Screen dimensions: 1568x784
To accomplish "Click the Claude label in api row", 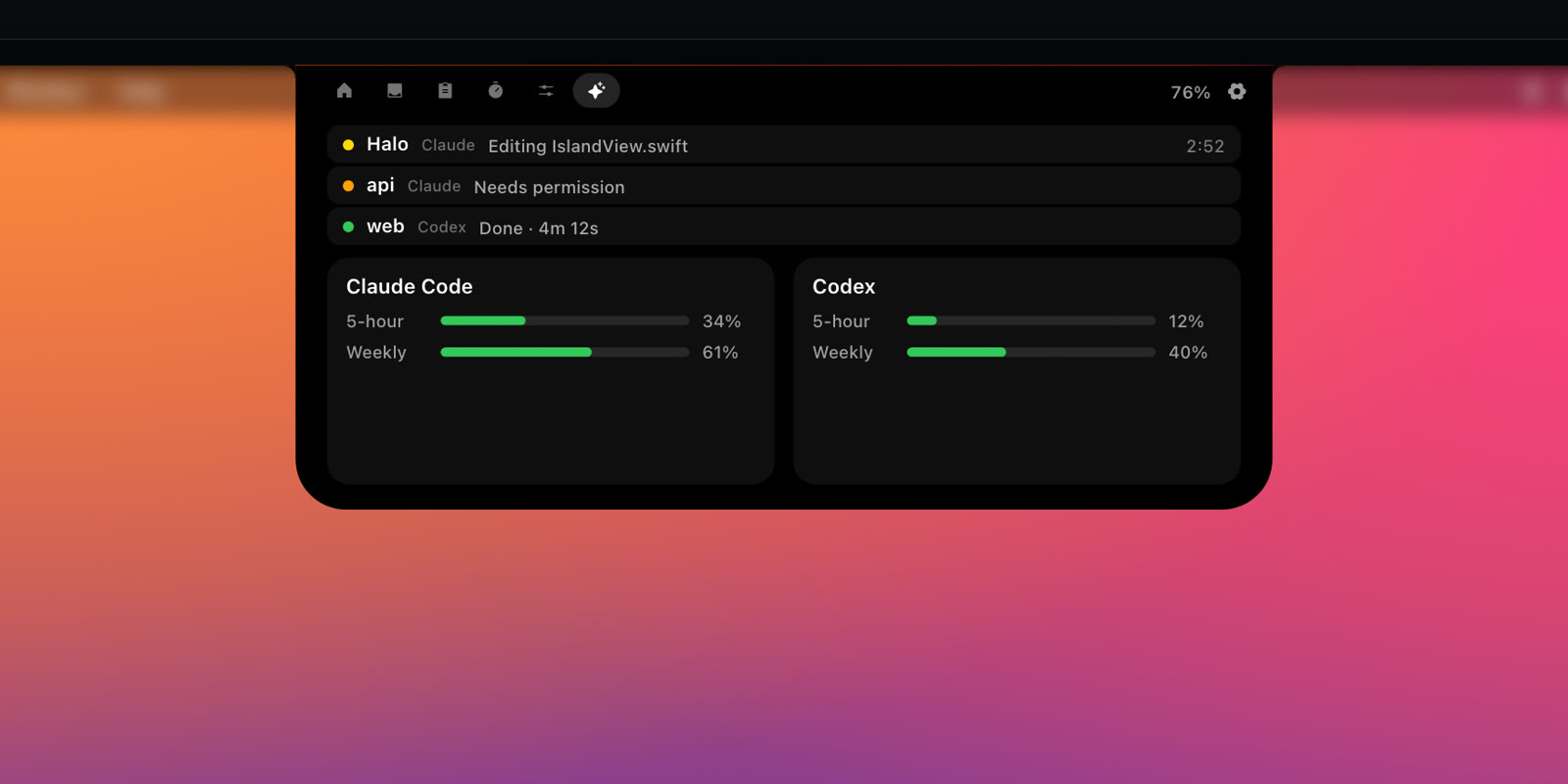I will coord(434,186).
